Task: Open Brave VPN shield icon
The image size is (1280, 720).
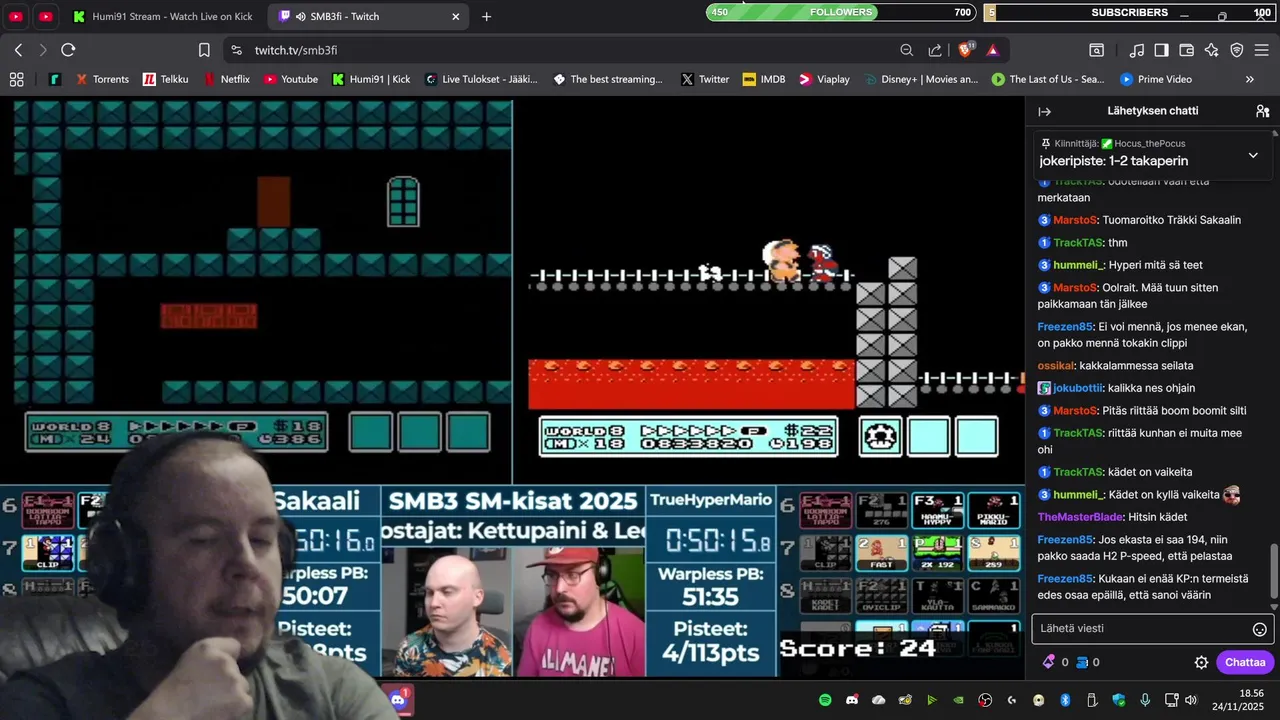Action: [x=1237, y=50]
